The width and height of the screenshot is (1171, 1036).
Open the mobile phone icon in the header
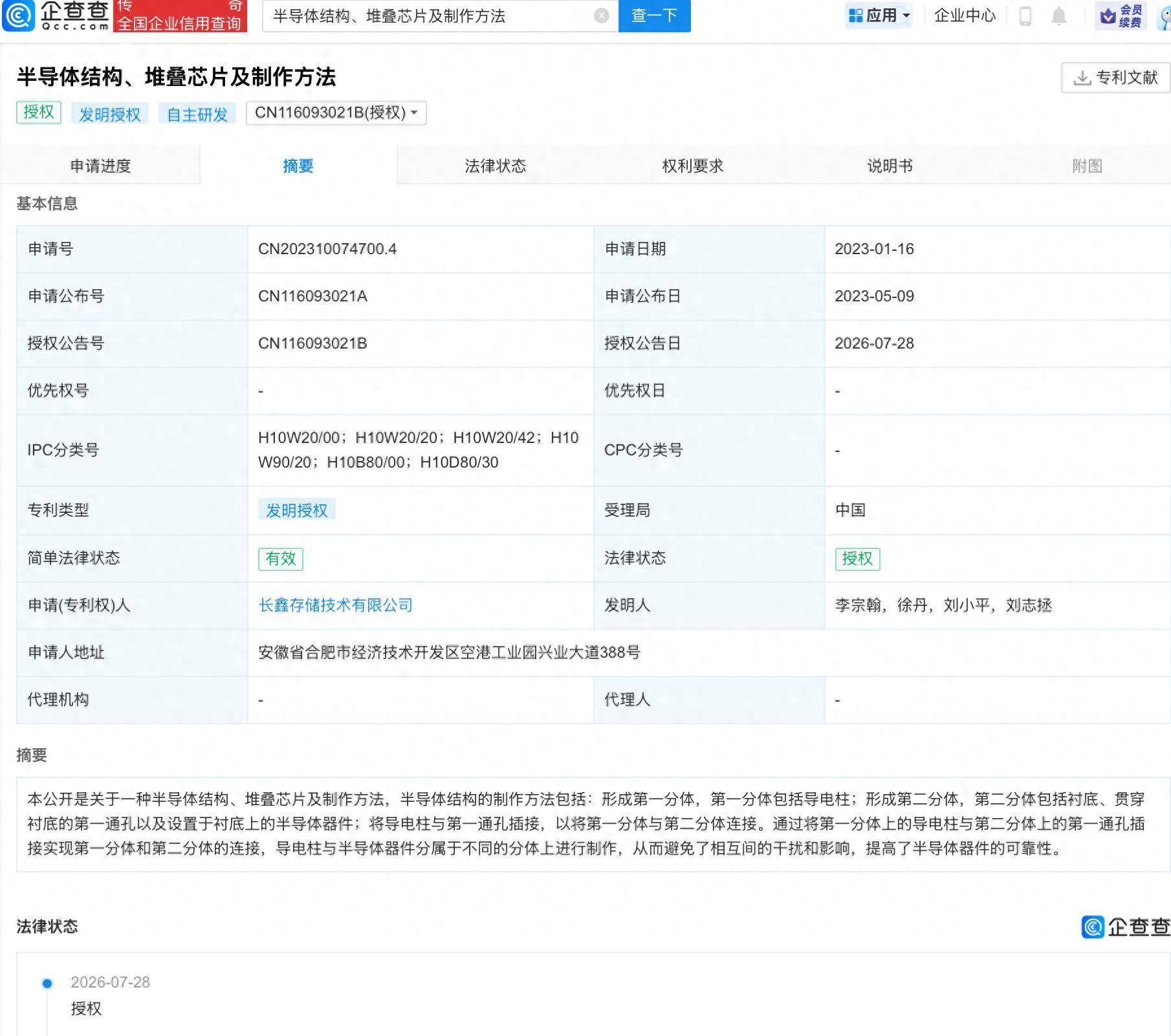(1025, 16)
